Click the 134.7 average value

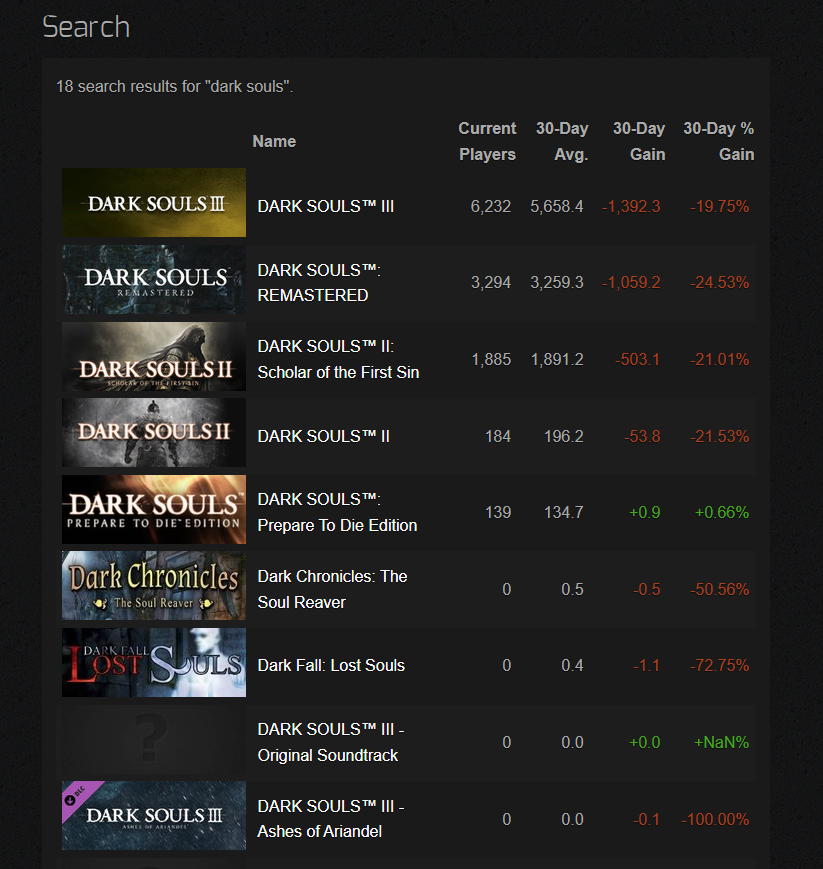click(x=564, y=512)
